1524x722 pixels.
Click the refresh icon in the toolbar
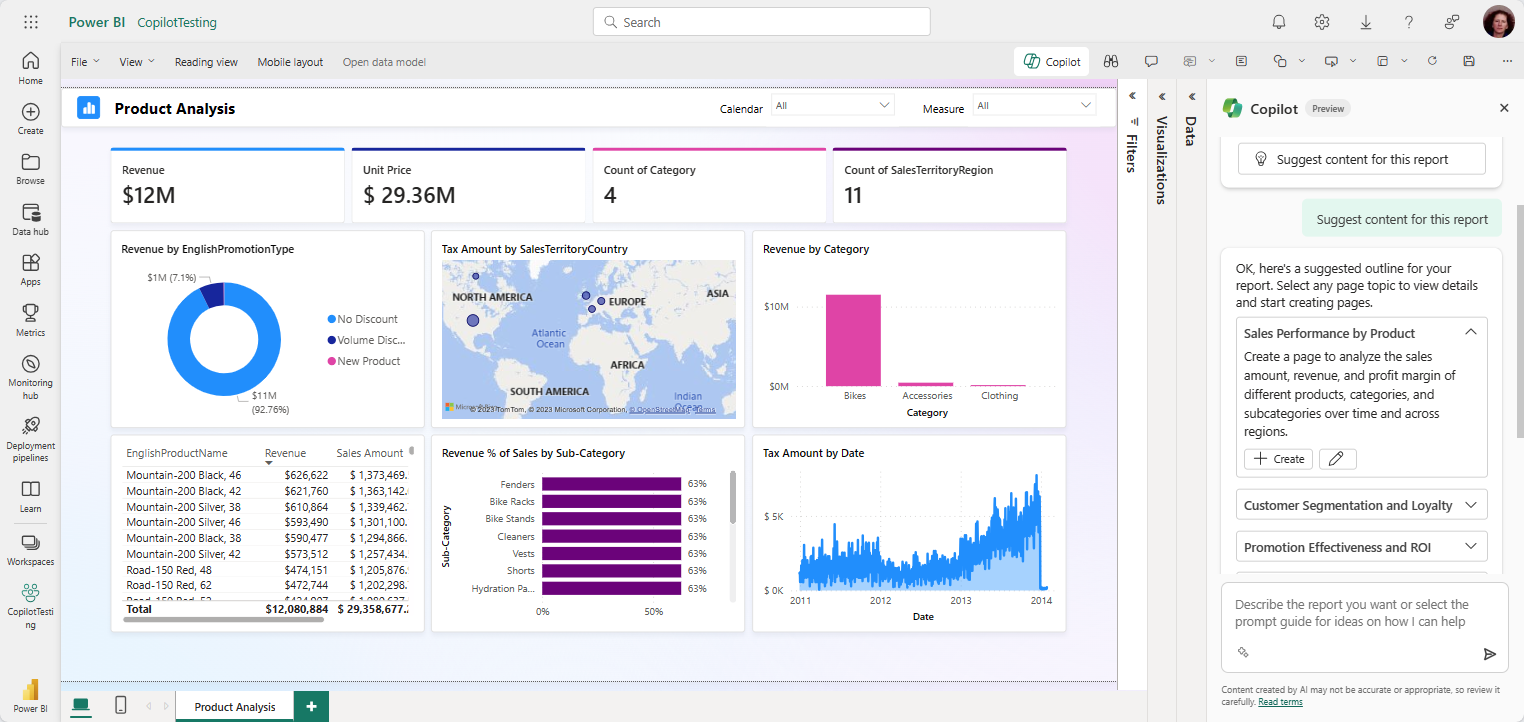click(x=1432, y=61)
